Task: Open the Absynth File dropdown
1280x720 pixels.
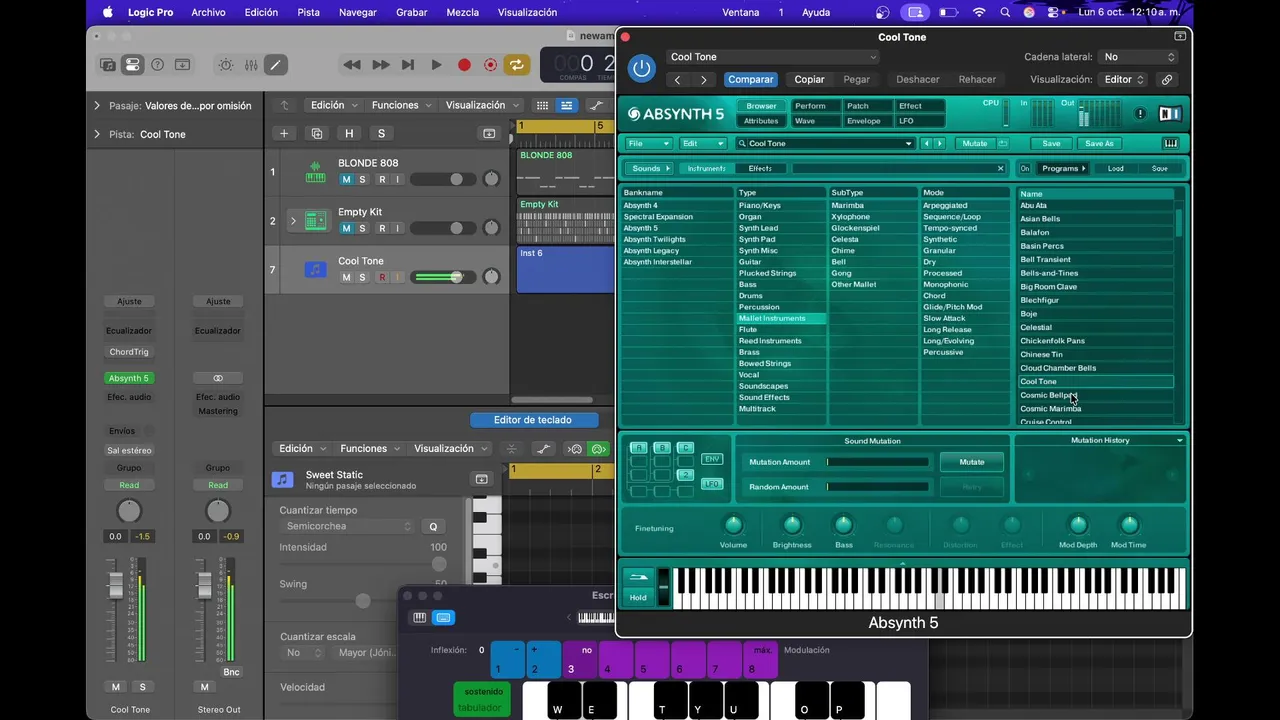Action: 648,143
